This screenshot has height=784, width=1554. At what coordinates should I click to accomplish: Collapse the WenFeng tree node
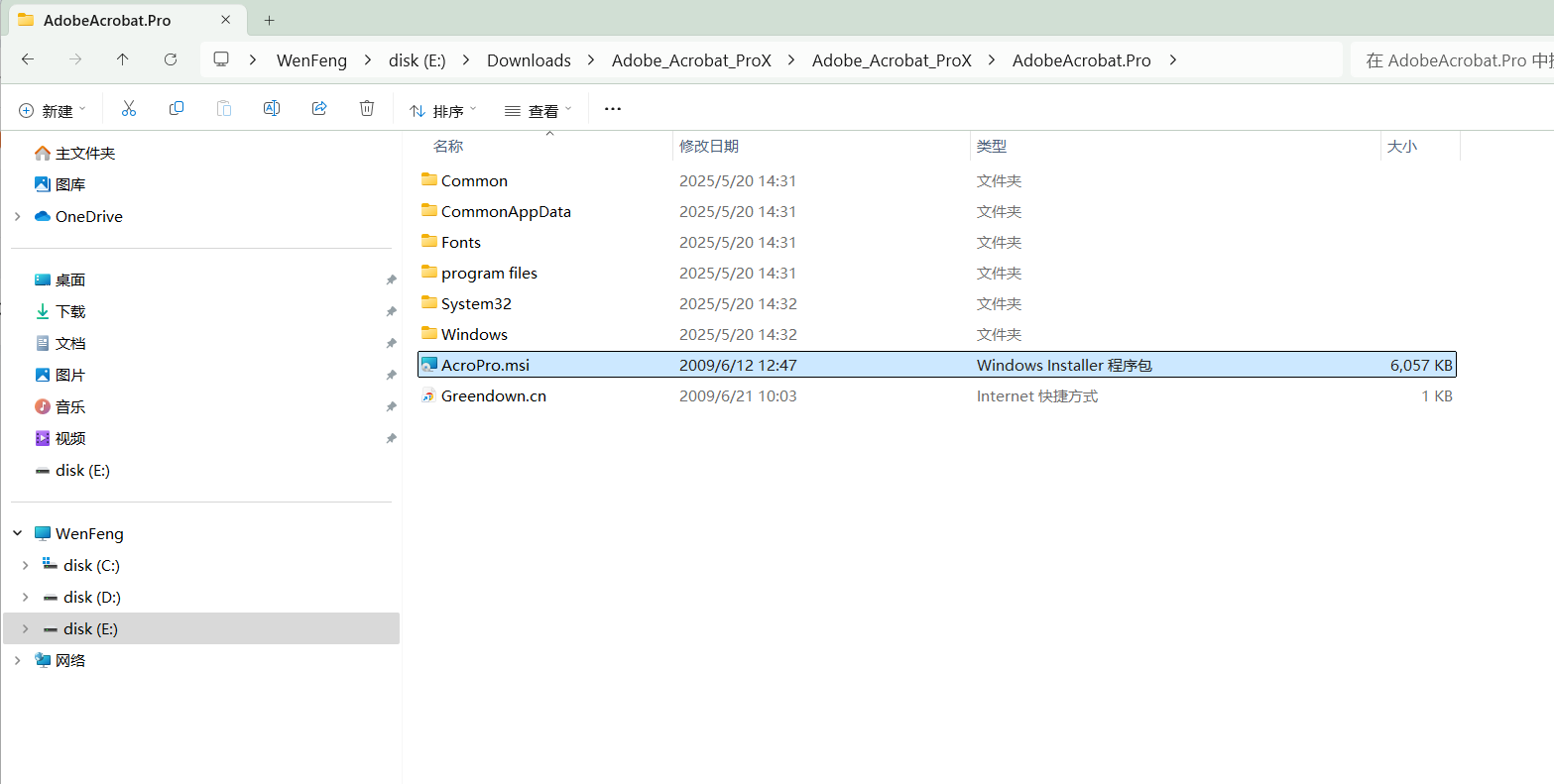pyautogui.click(x=18, y=533)
